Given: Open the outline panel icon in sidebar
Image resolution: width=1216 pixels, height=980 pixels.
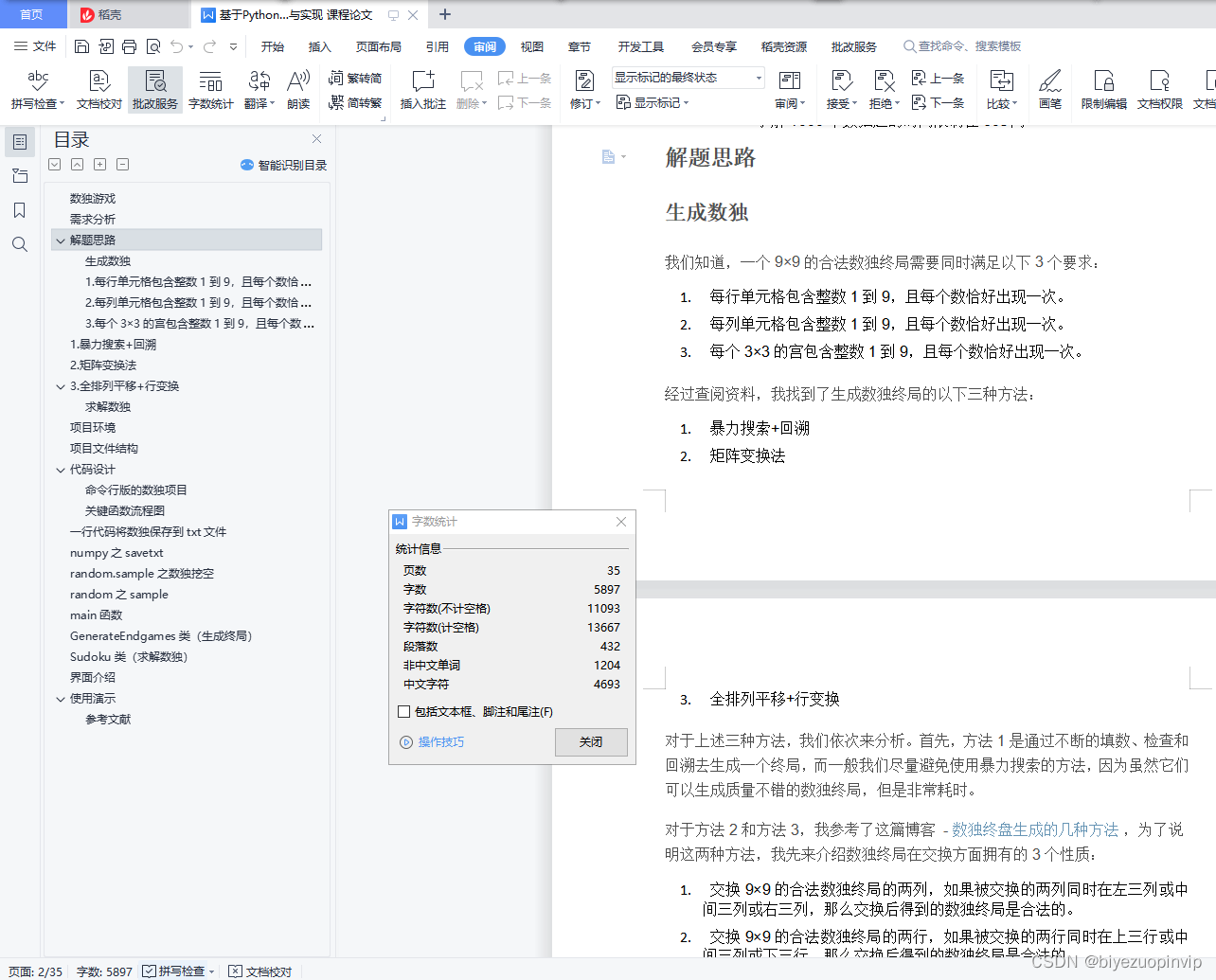Looking at the screenshot, I should tap(19, 142).
